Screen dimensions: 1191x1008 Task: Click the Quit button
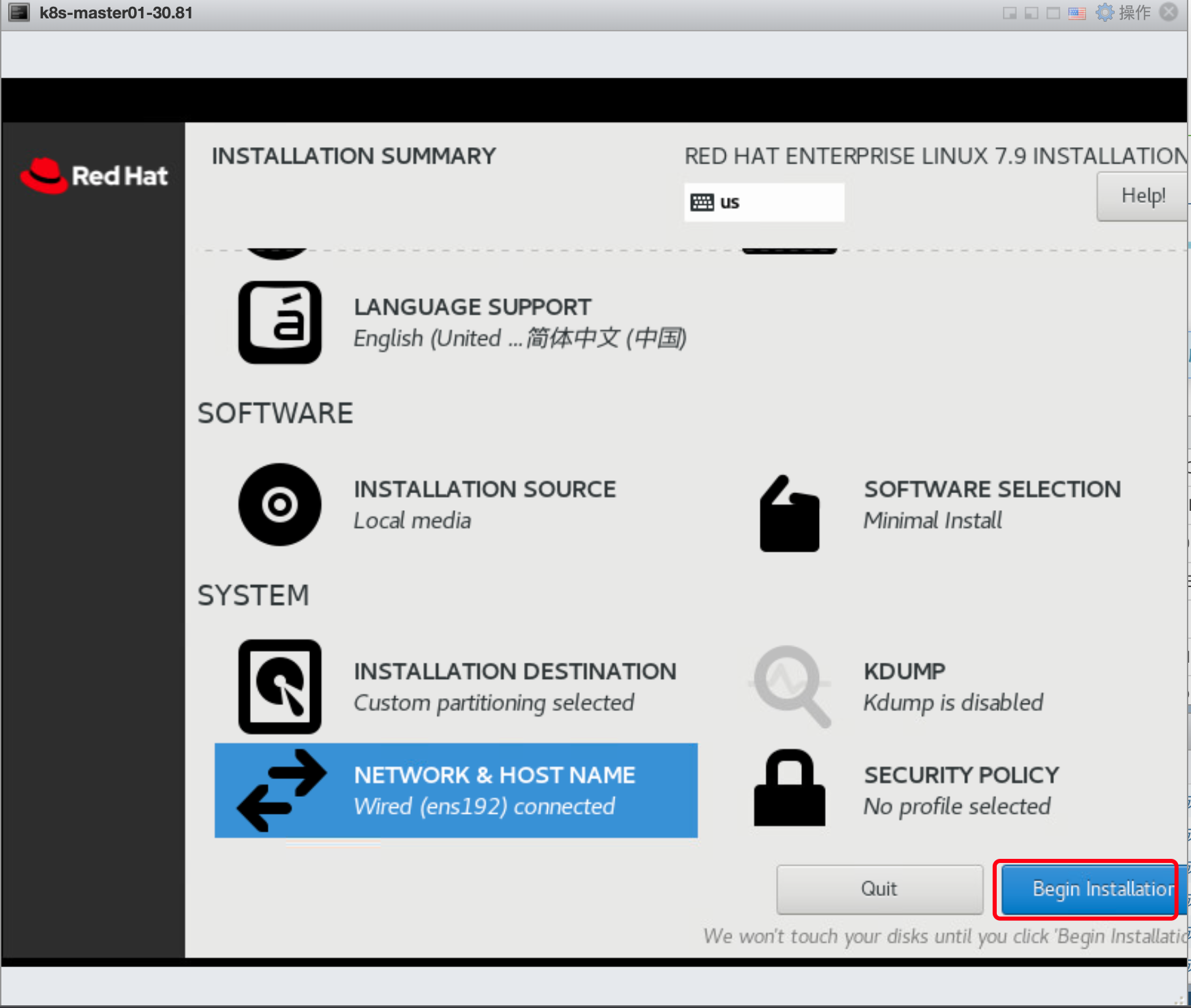[880, 889]
